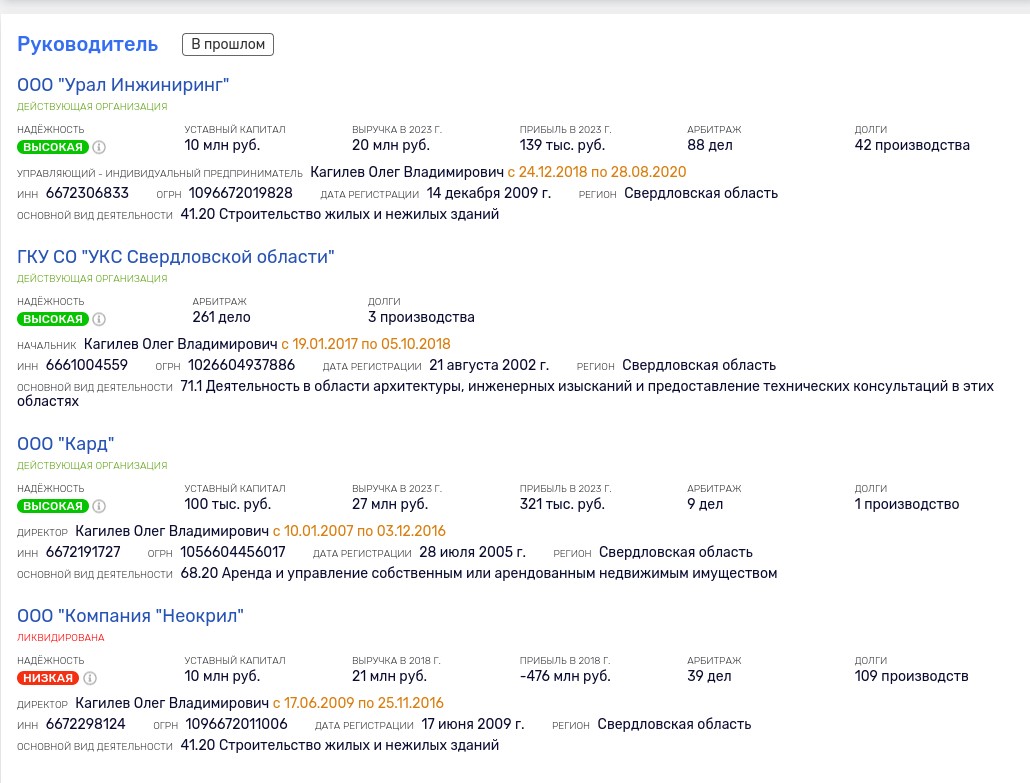This screenshot has width=1030, height=783.
Task: Click the 'В прошлом' filter button
Action: tap(228, 45)
